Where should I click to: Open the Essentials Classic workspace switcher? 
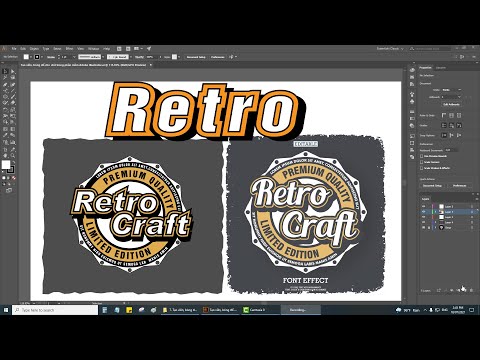click(390, 49)
